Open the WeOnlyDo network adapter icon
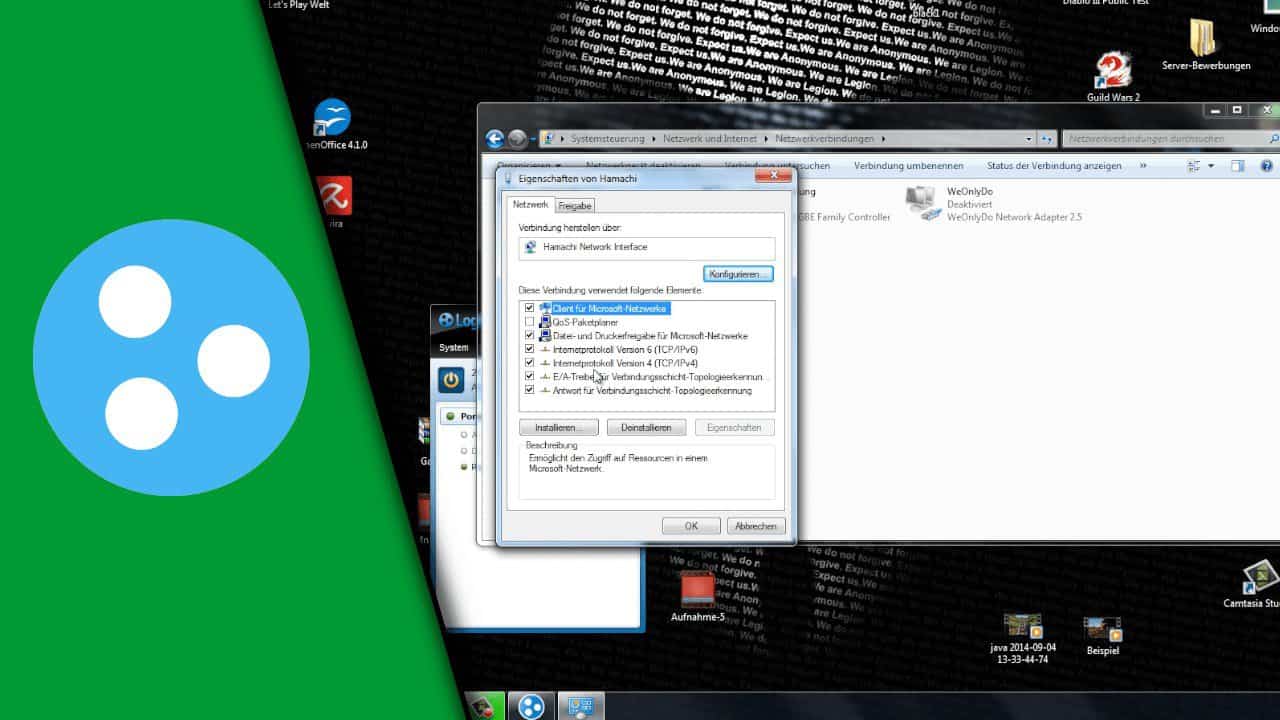Viewport: 1280px width, 720px height. [x=921, y=203]
